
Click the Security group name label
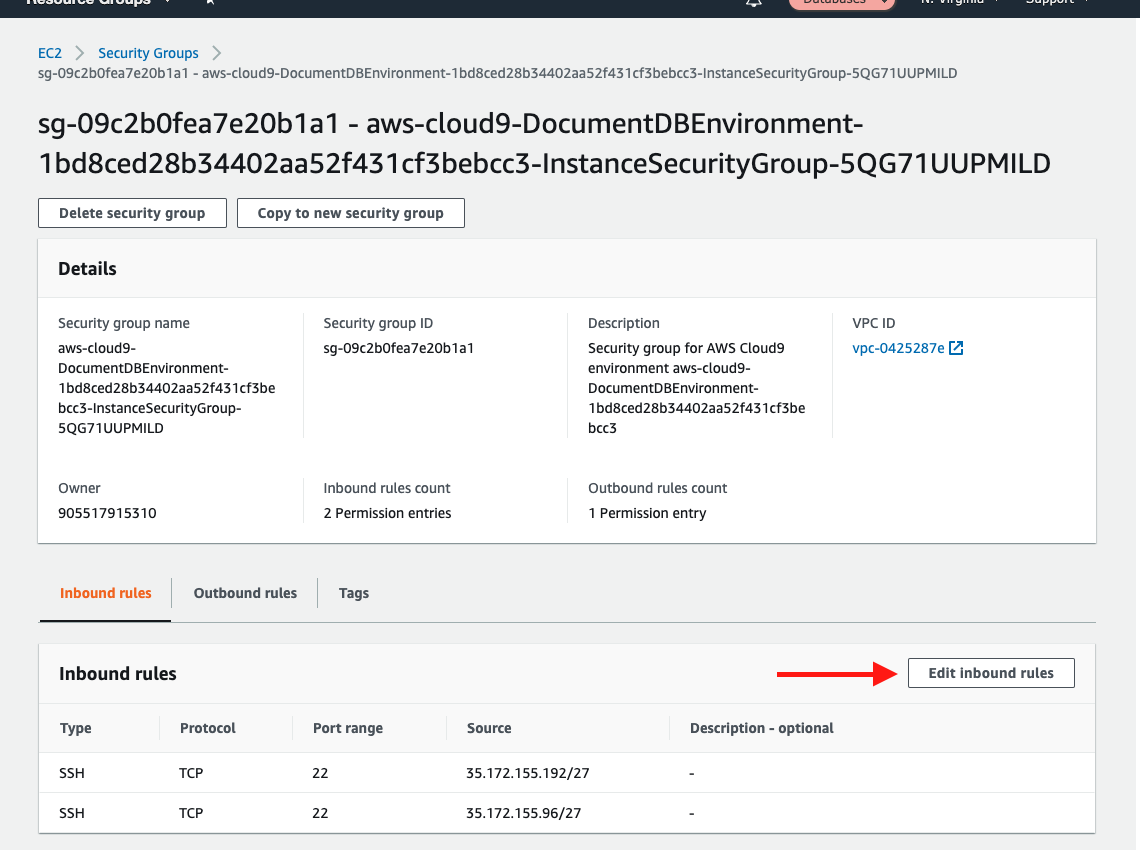click(x=124, y=323)
